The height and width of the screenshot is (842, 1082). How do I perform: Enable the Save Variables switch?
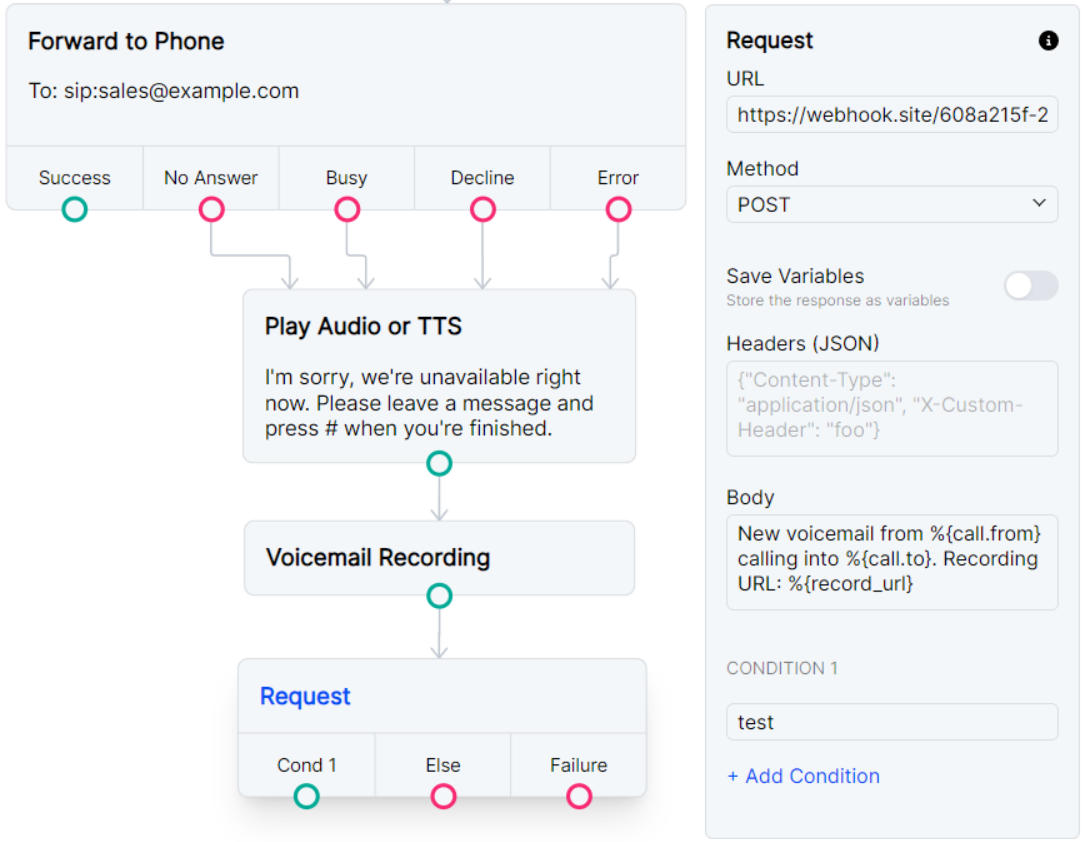[x=1031, y=286]
